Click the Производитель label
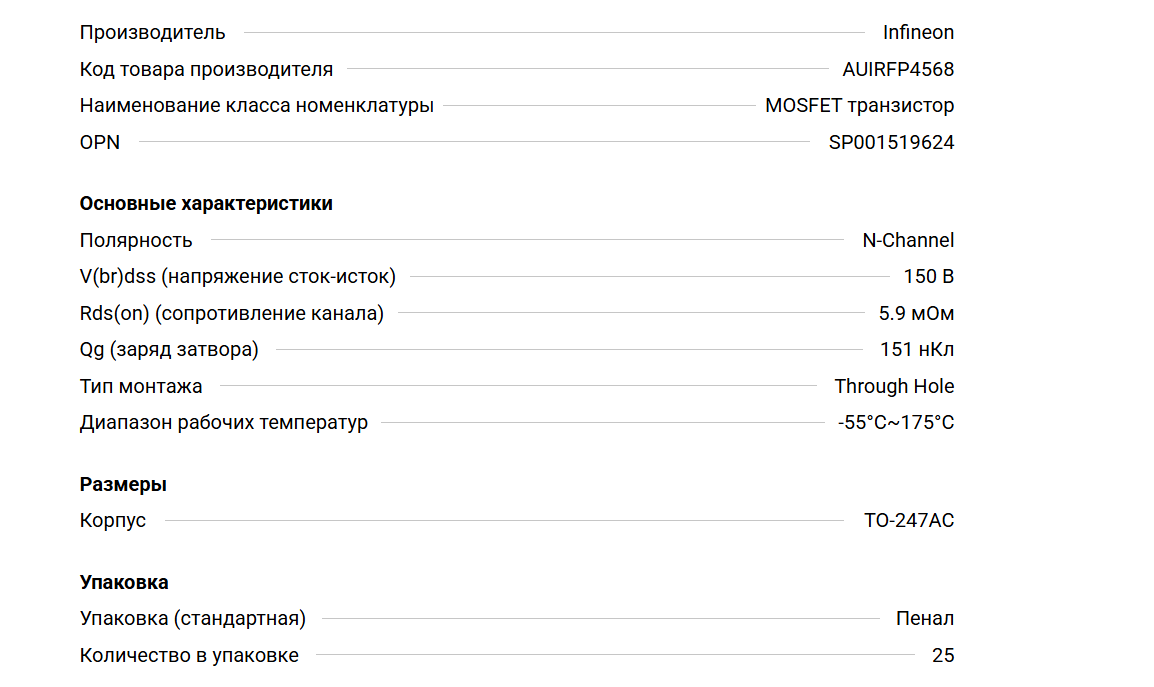Image resolution: width=1154 pixels, height=687 pixels. [152, 32]
